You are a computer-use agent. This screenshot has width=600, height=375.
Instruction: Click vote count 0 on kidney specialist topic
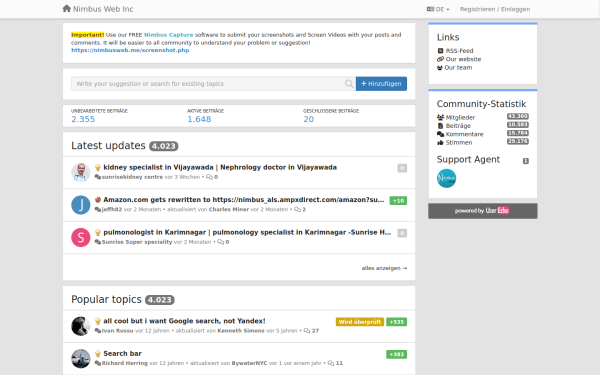[x=402, y=168]
